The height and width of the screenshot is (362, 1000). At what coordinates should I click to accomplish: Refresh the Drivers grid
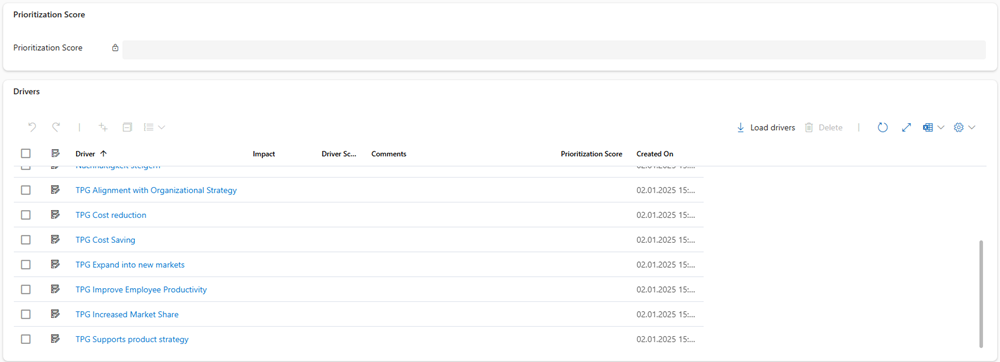point(883,127)
